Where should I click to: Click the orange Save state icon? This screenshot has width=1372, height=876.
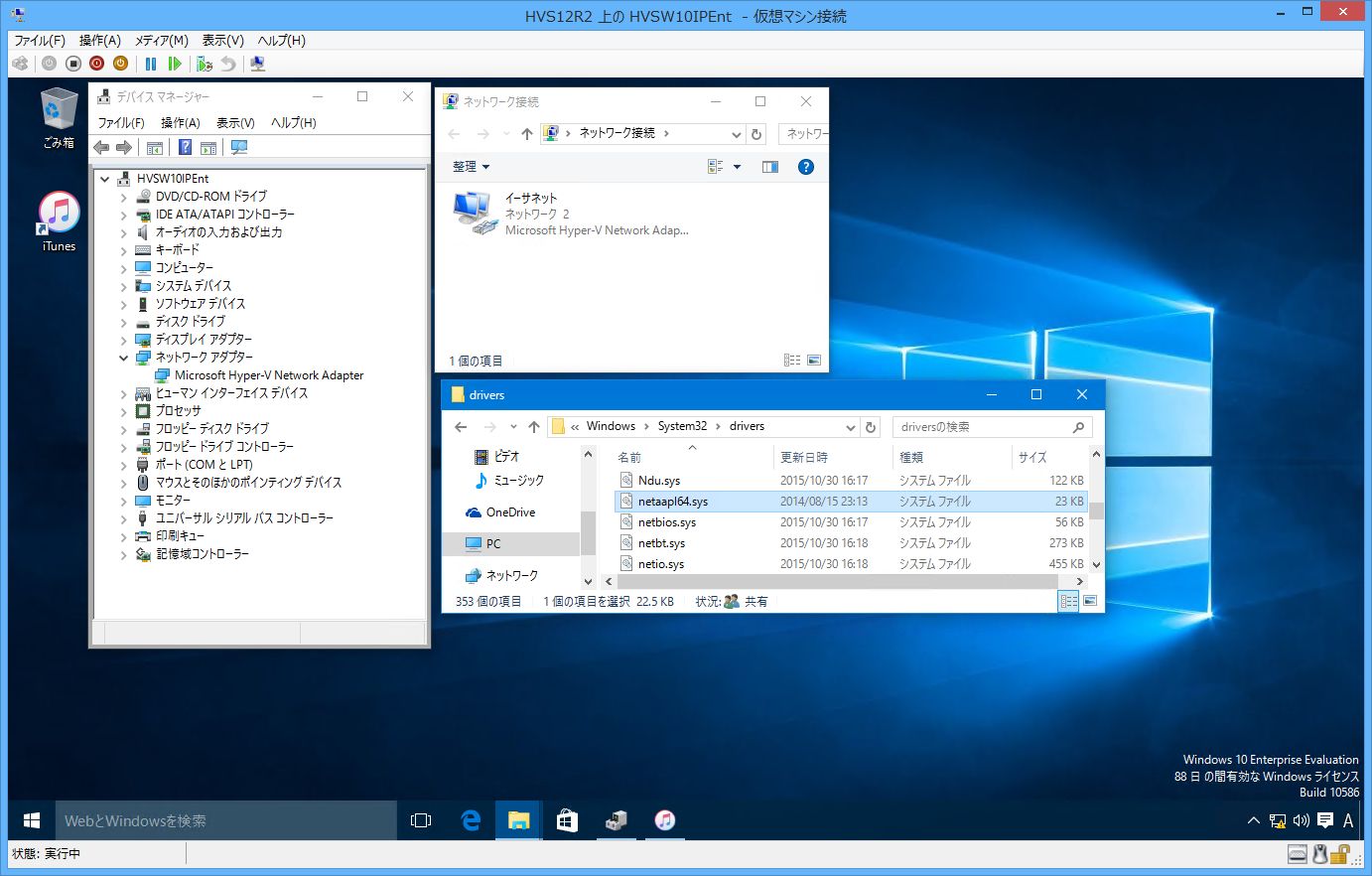pos(120,64)
